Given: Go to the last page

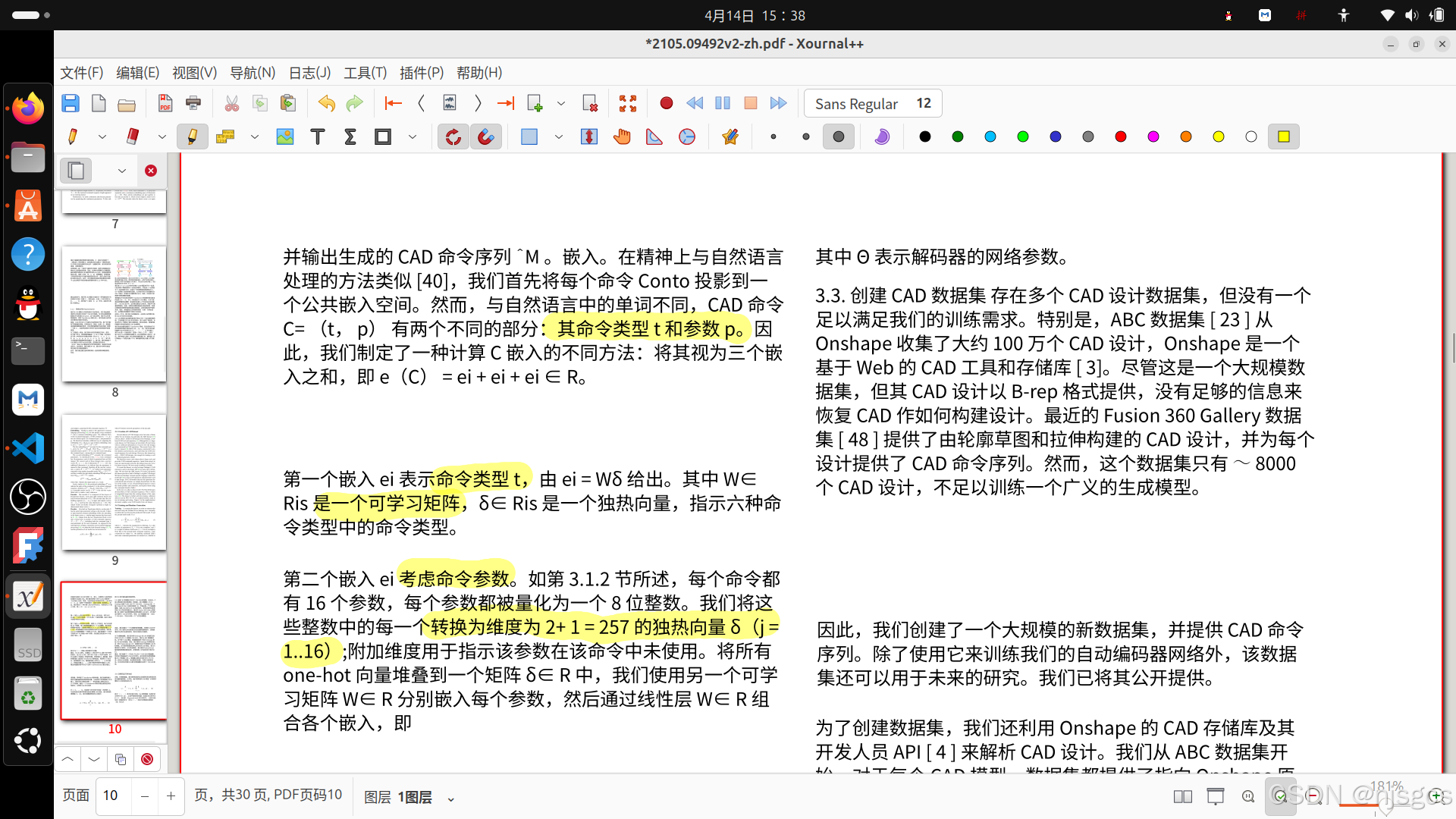Looking at the screenshot, I should (506, 103).
